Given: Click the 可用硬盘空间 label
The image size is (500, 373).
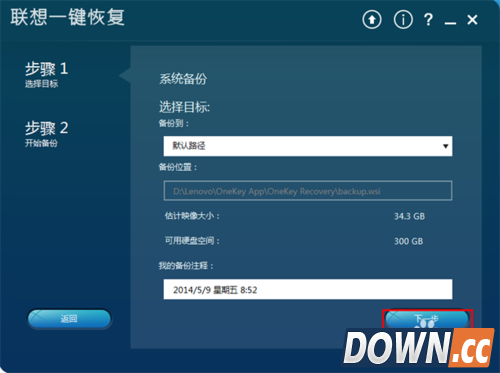Looking at the screenshot, I should [x=192, y=241].
